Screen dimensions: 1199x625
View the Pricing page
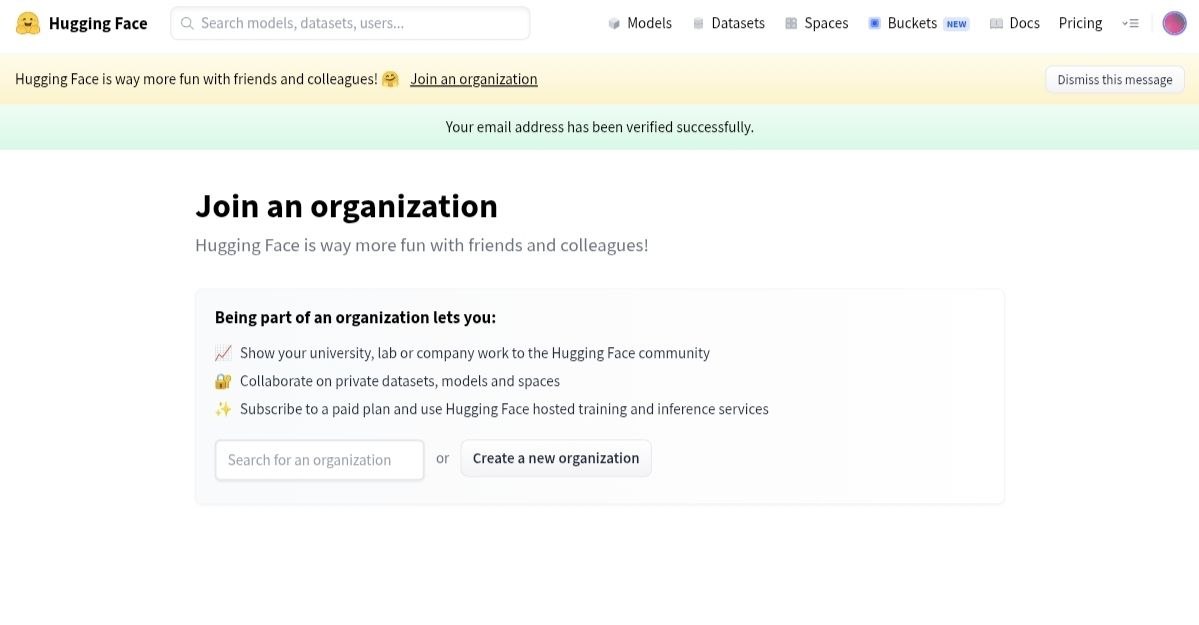click(1080, 23)
